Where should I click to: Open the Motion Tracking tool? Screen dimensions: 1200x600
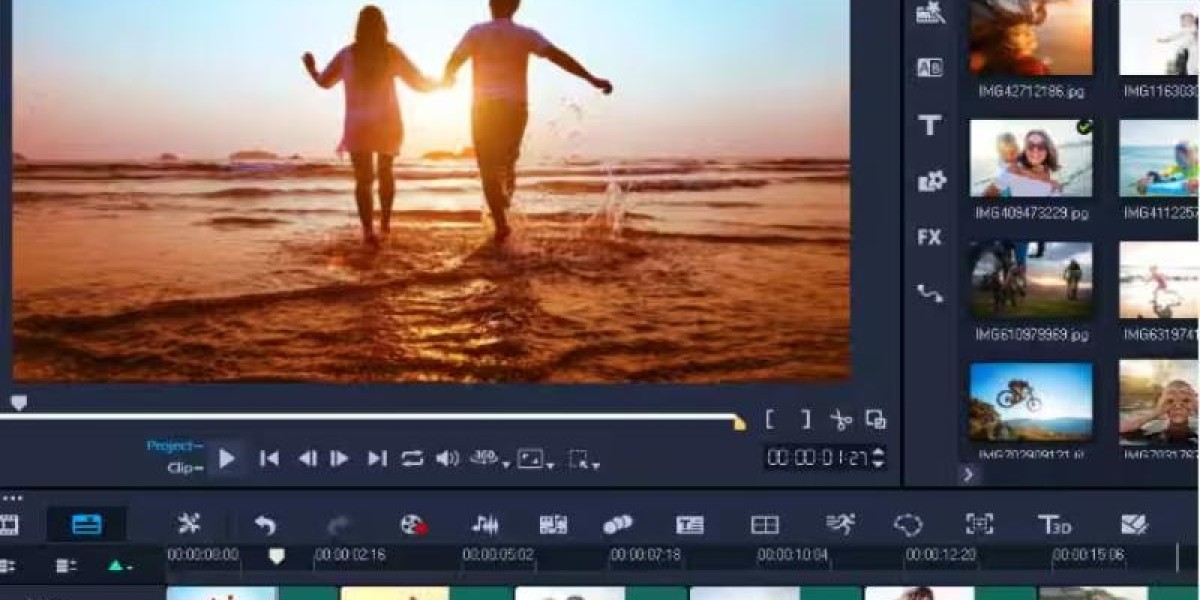(840, 524)
